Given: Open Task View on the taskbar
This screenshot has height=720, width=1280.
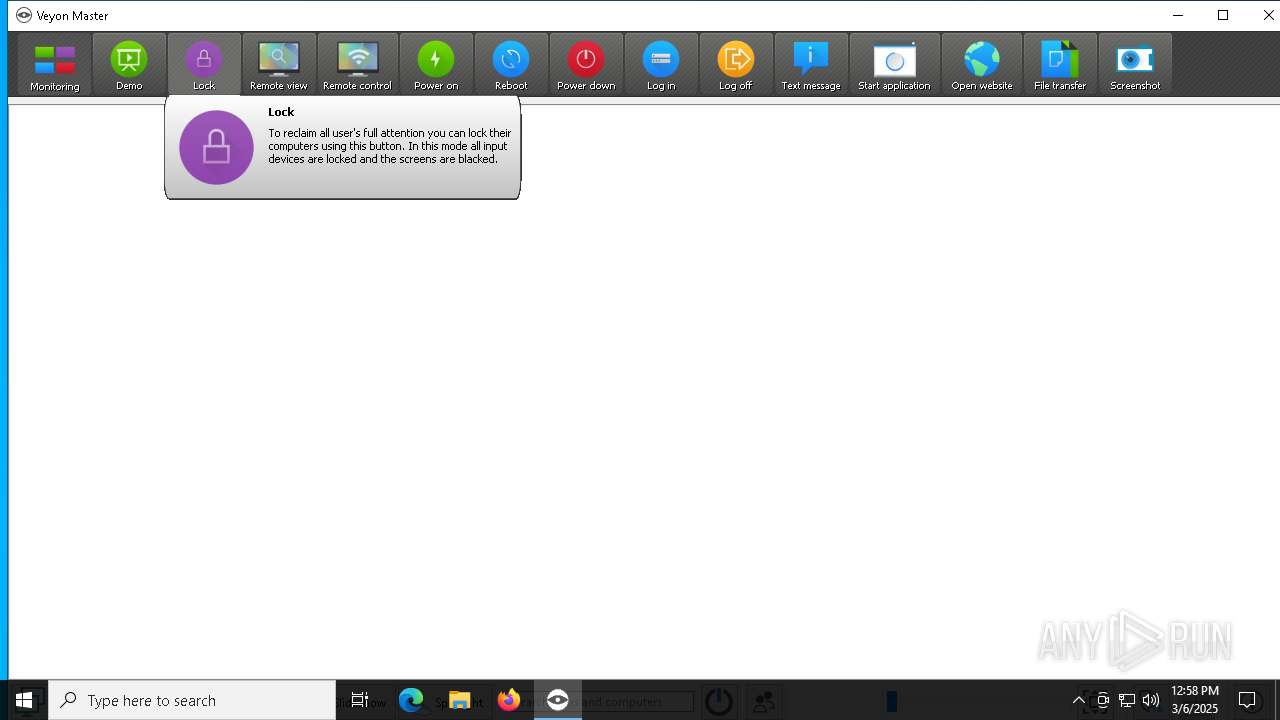Looking at the screenshot, I should [360, 700].
